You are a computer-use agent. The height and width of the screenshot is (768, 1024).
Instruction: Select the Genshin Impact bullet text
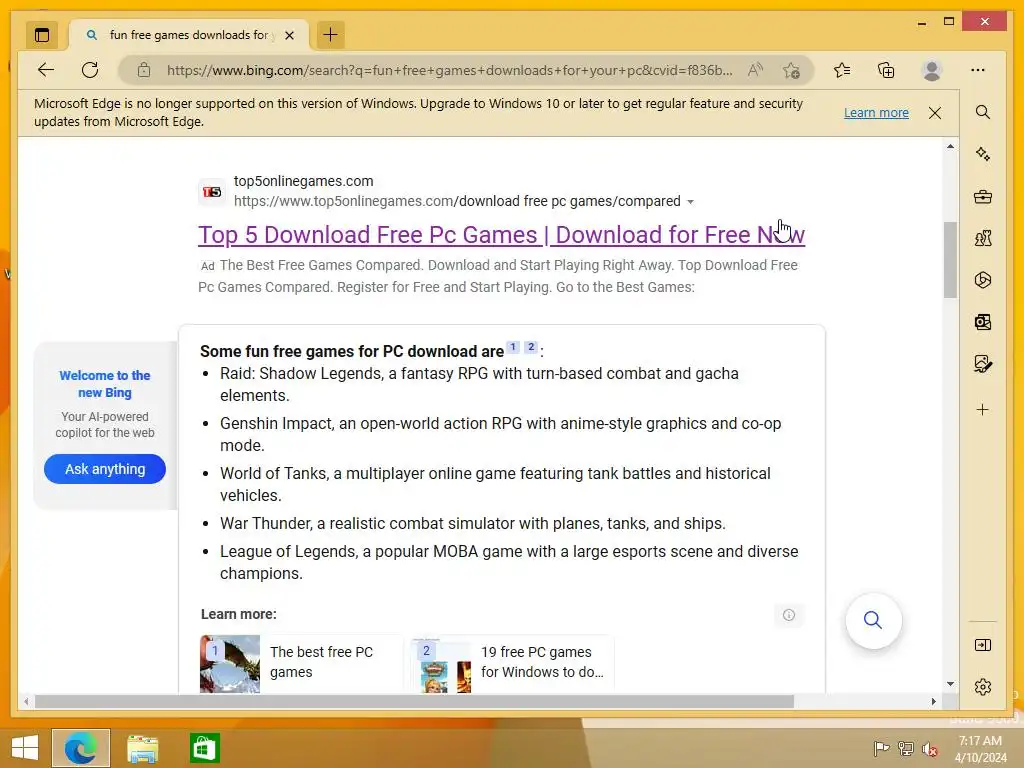pyautogui.click(x=500, y=434)
